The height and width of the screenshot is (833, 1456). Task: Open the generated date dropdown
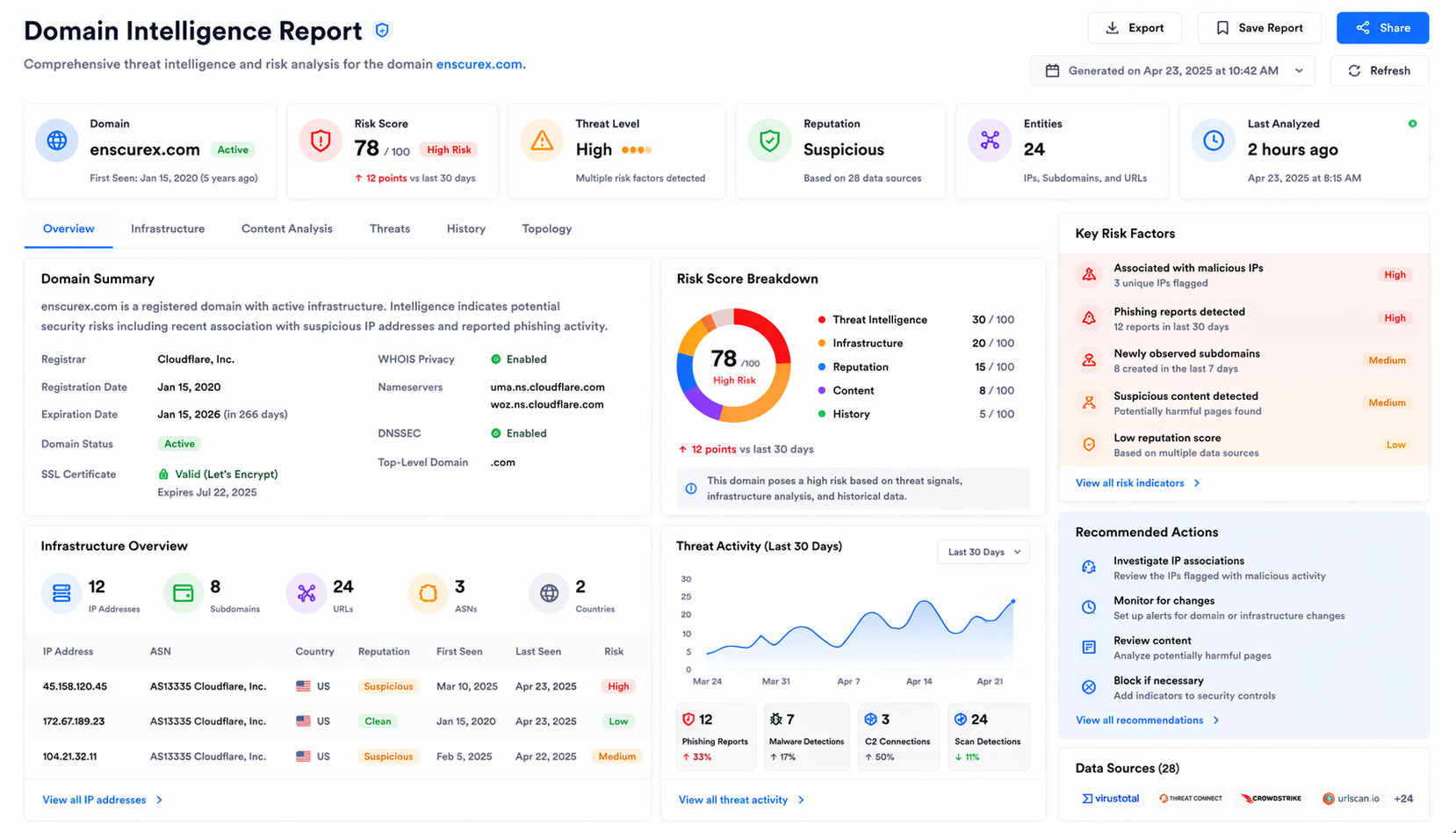tap(1300, 70)
